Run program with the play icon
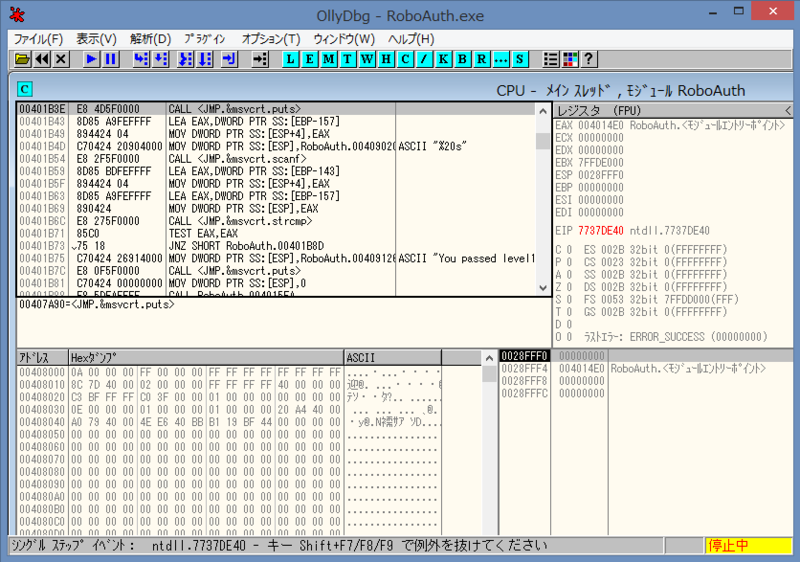 (x=91, y=59)
